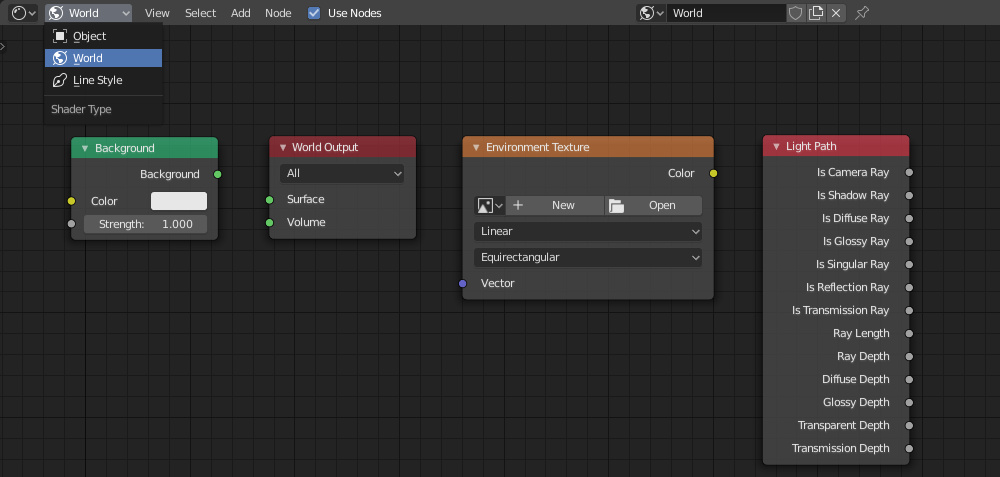Image resolution: width=1000 pixels, height=477 pixels.
Task: Click the Is Shadow Ray socket
Action: click(909, 195)
